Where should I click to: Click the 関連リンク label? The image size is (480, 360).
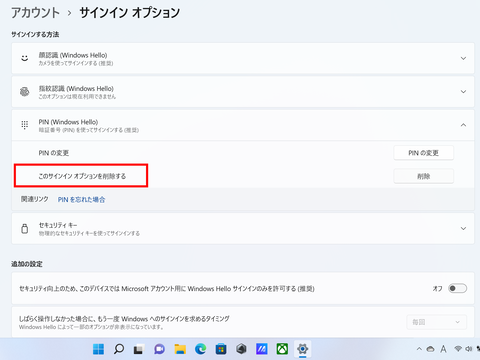[x=35, y=199]
